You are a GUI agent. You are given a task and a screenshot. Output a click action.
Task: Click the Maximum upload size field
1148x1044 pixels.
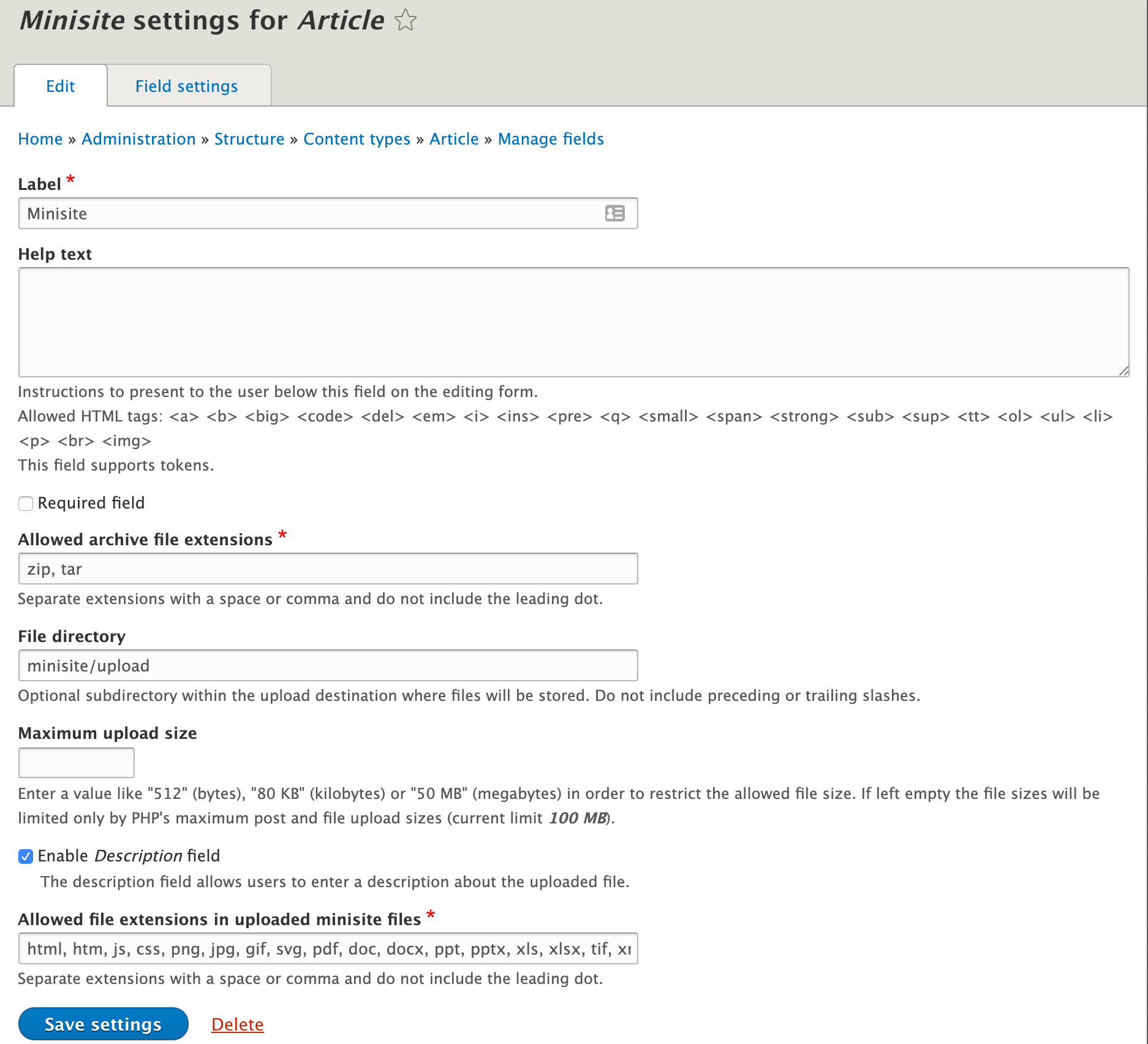77,763
